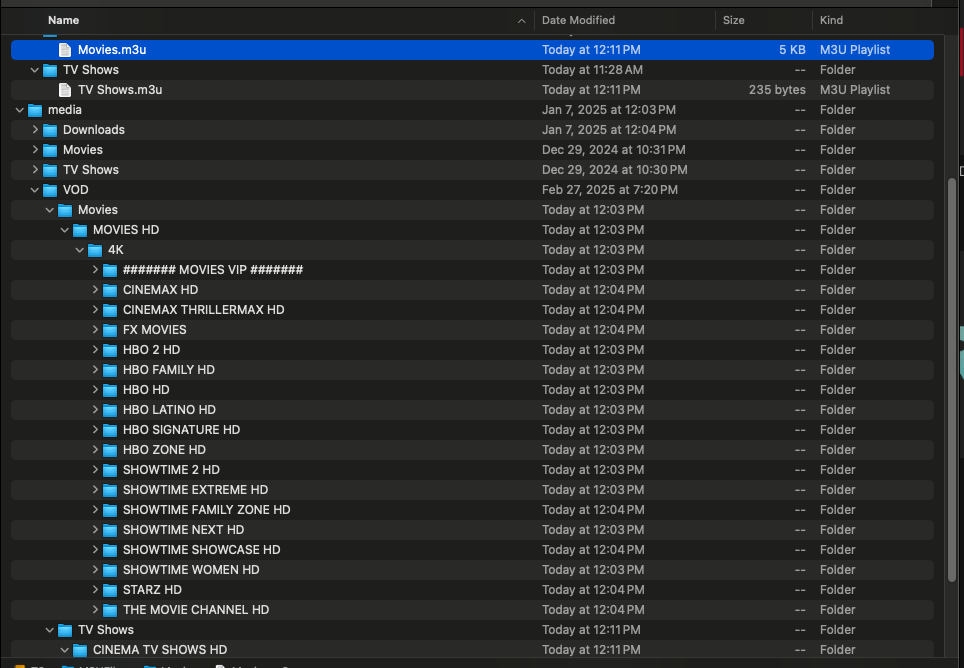Click the FX MOVIES folder icon
Image resolution: width=964 pixels, height=668 pixels.
[x=110, y=330]
